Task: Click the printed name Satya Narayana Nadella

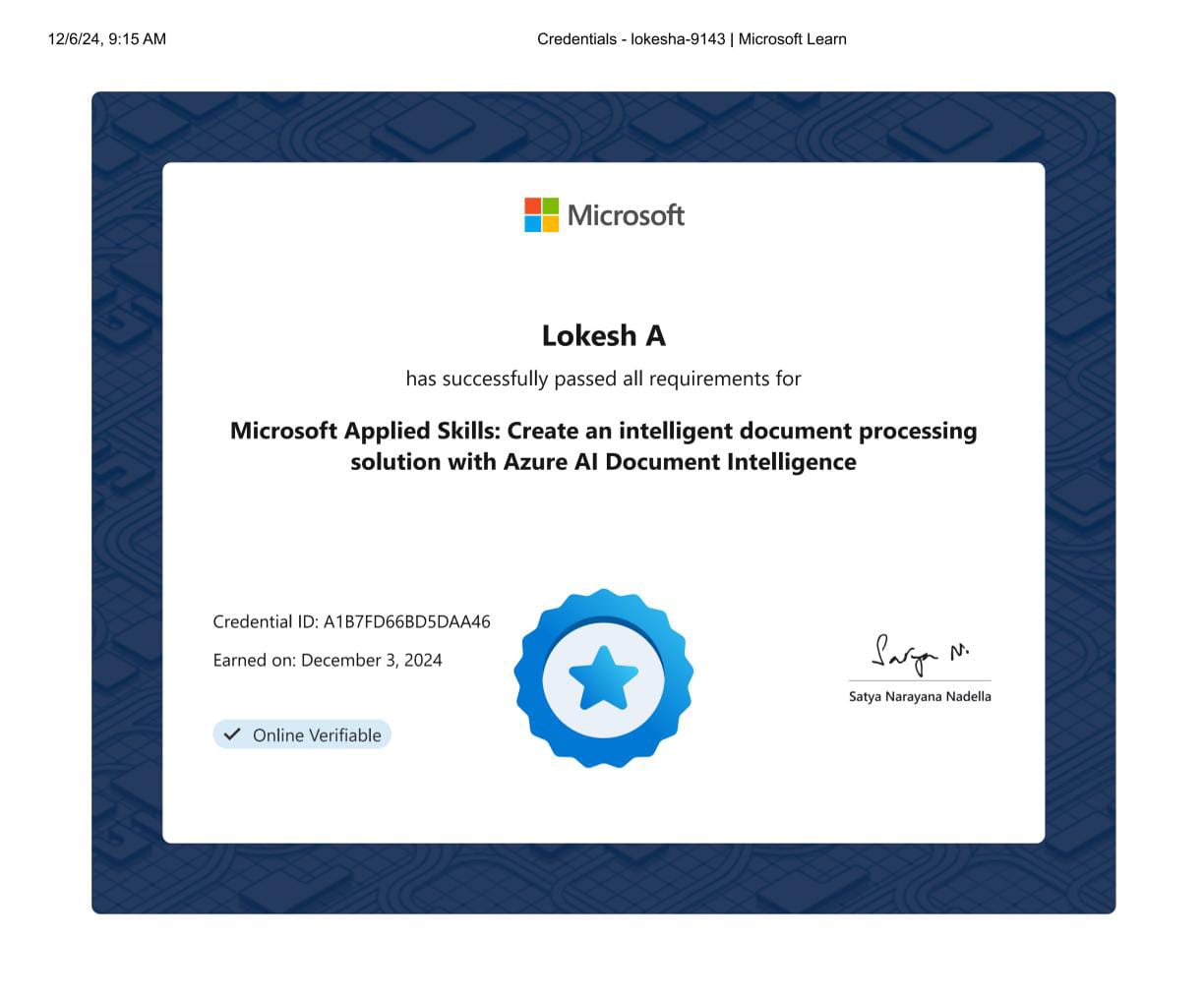Action: pos(920,696)
